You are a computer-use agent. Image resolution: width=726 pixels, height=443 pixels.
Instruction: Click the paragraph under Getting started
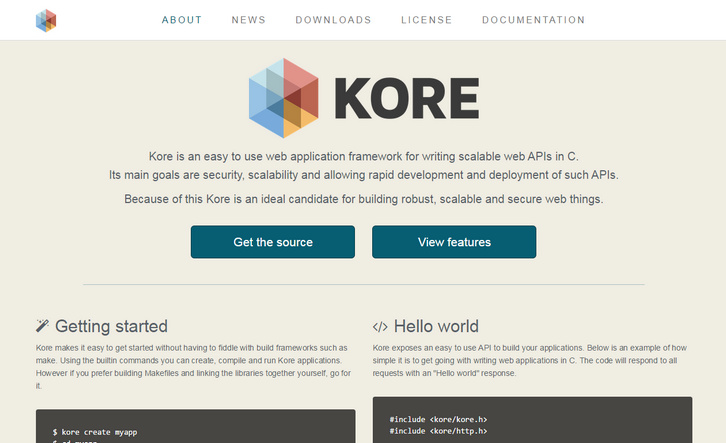(194, 365)
